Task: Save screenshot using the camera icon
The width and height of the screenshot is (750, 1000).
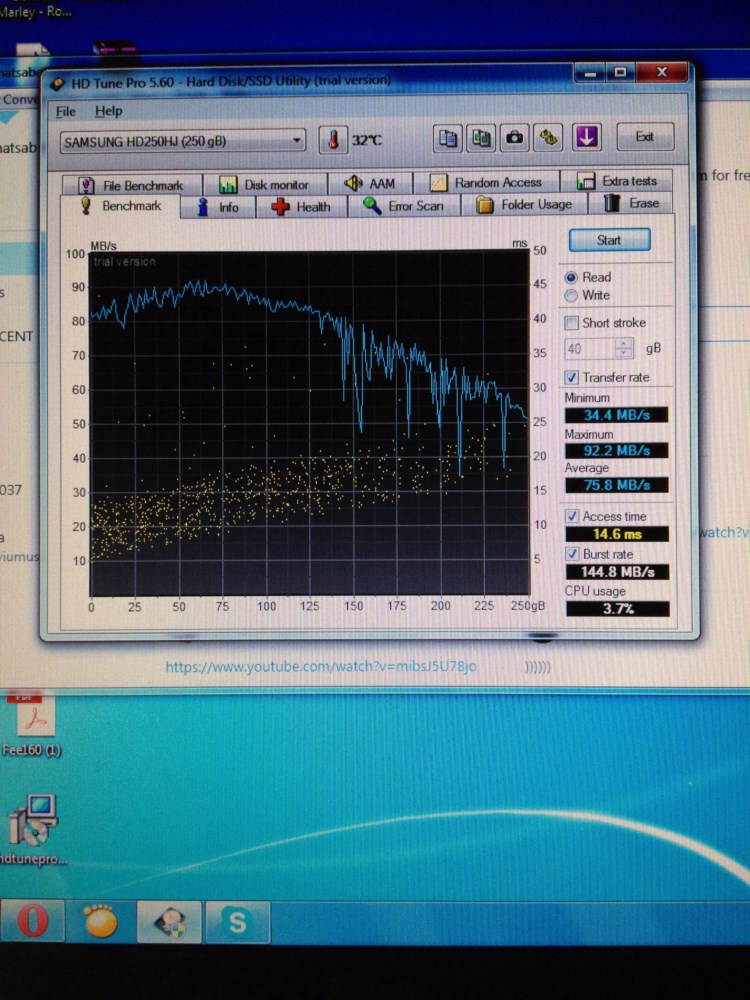Action: pos(515,137)
